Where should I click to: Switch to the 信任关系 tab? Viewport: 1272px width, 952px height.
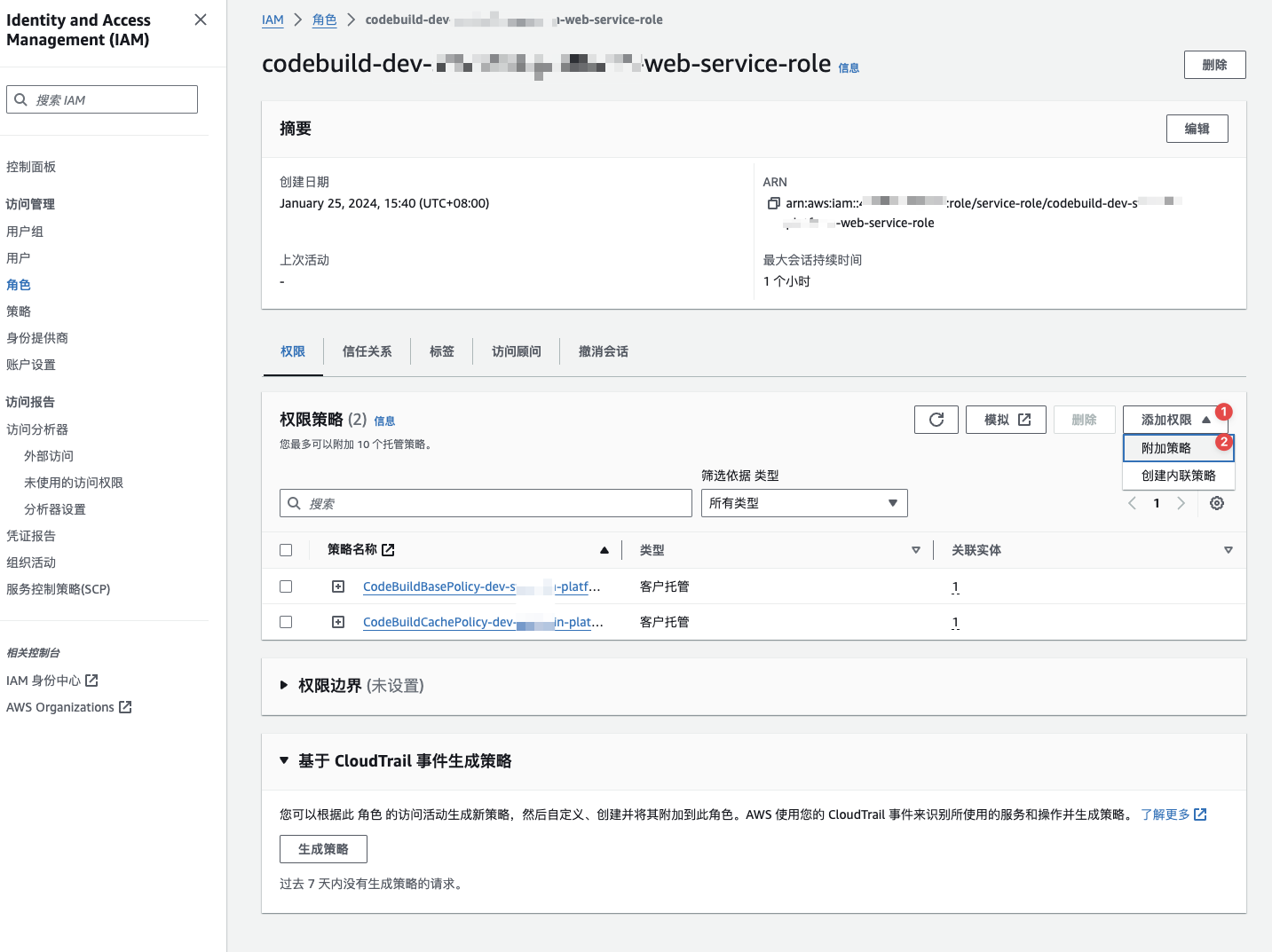coord(367,351)
